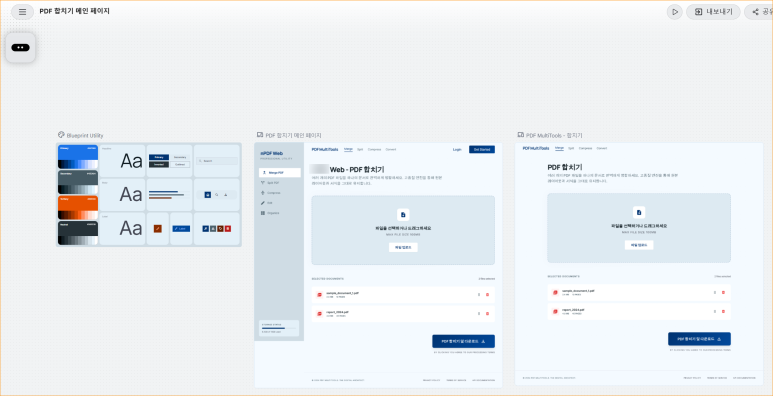Screen dimensions: 773x396
Task: Open Merge tab in main page navbar
Action: click(x=348, y=149)
